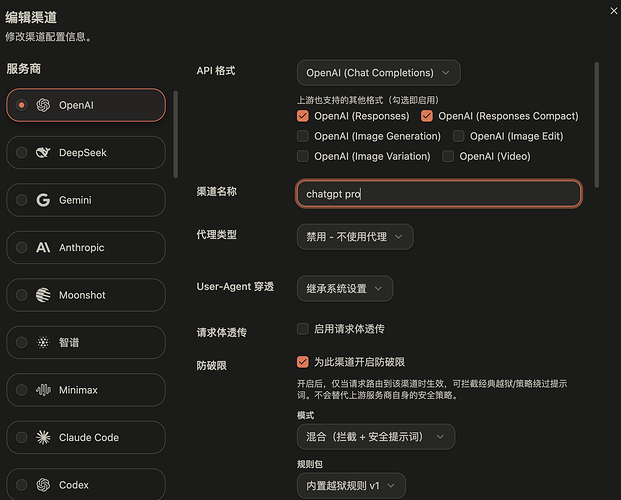Tick the 启用请求体透传 checkbox
621x500 pixels.
coord(303,329)
